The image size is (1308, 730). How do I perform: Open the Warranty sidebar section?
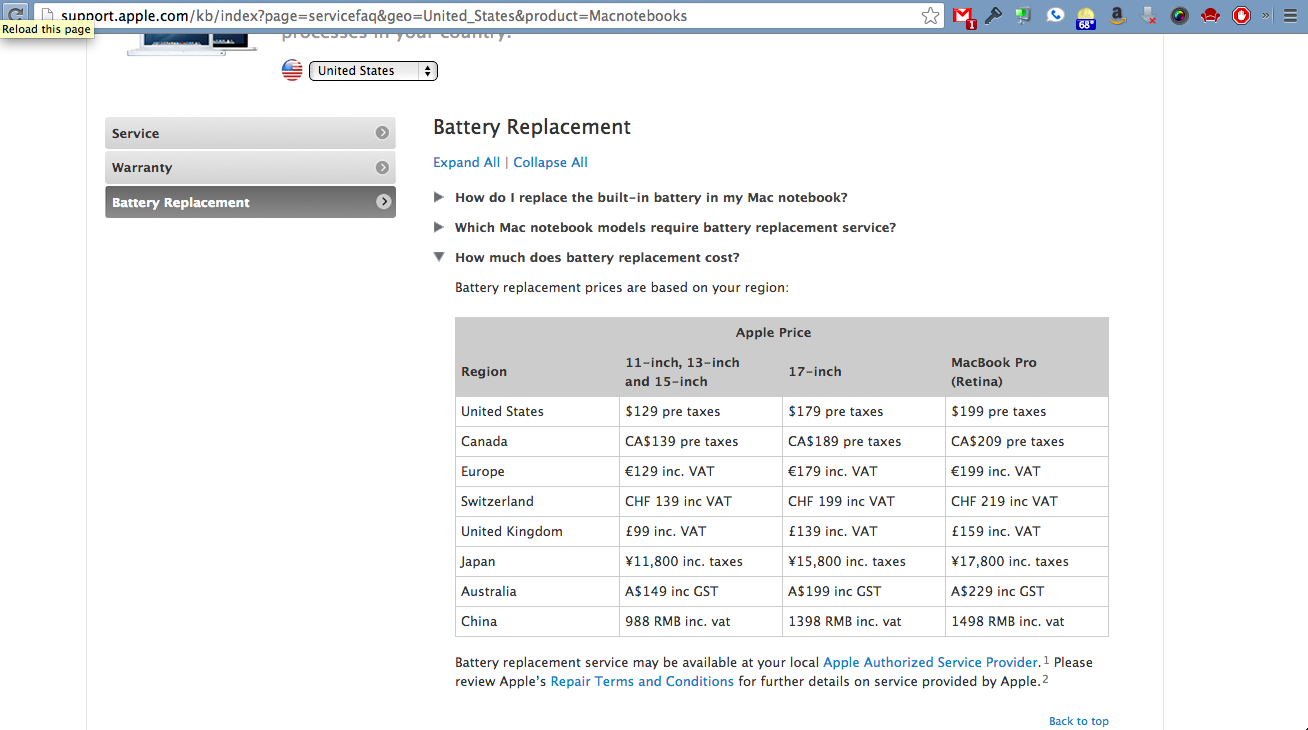250,167
